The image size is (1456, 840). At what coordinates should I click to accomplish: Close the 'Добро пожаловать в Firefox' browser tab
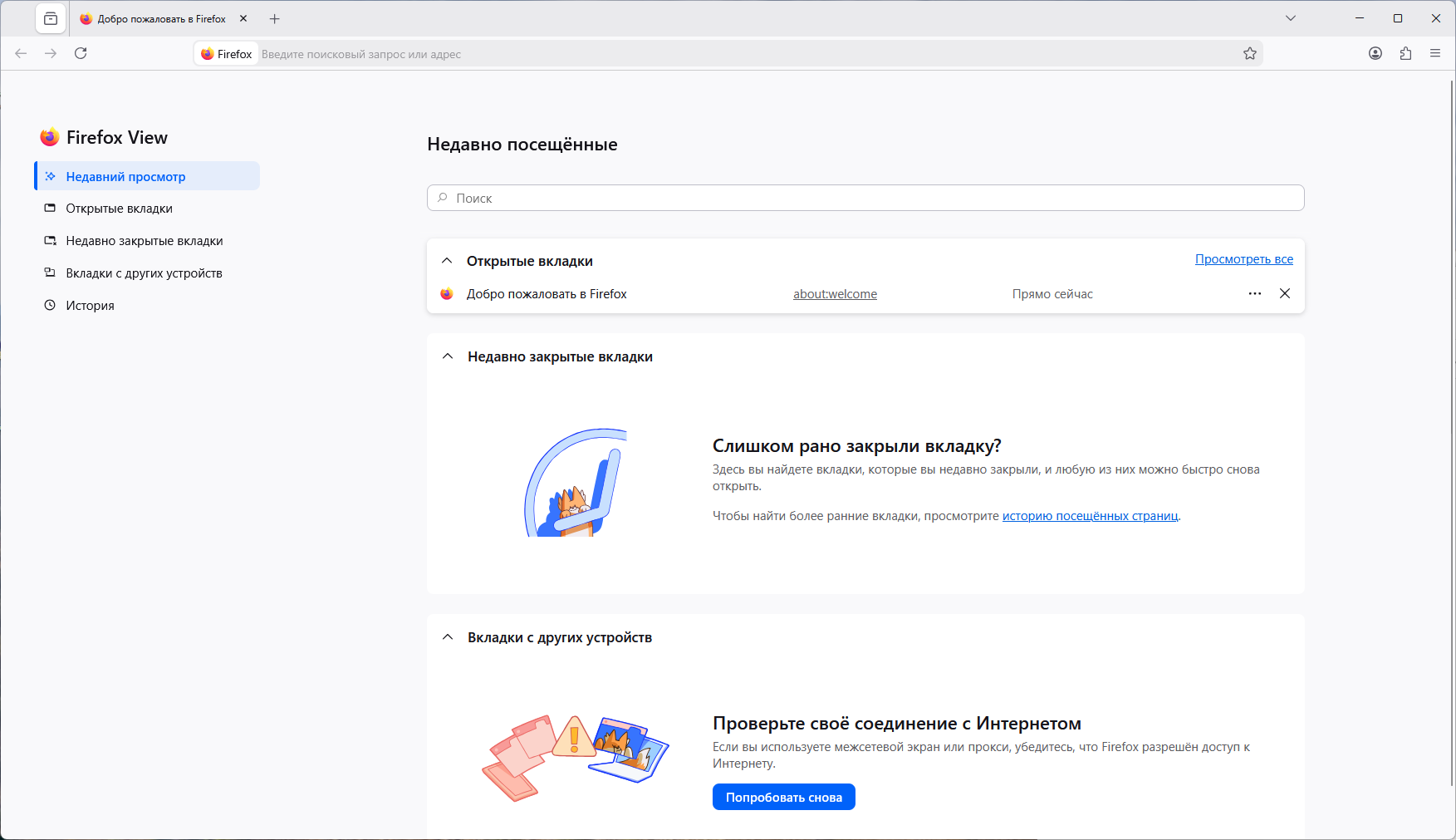(243, 18)
